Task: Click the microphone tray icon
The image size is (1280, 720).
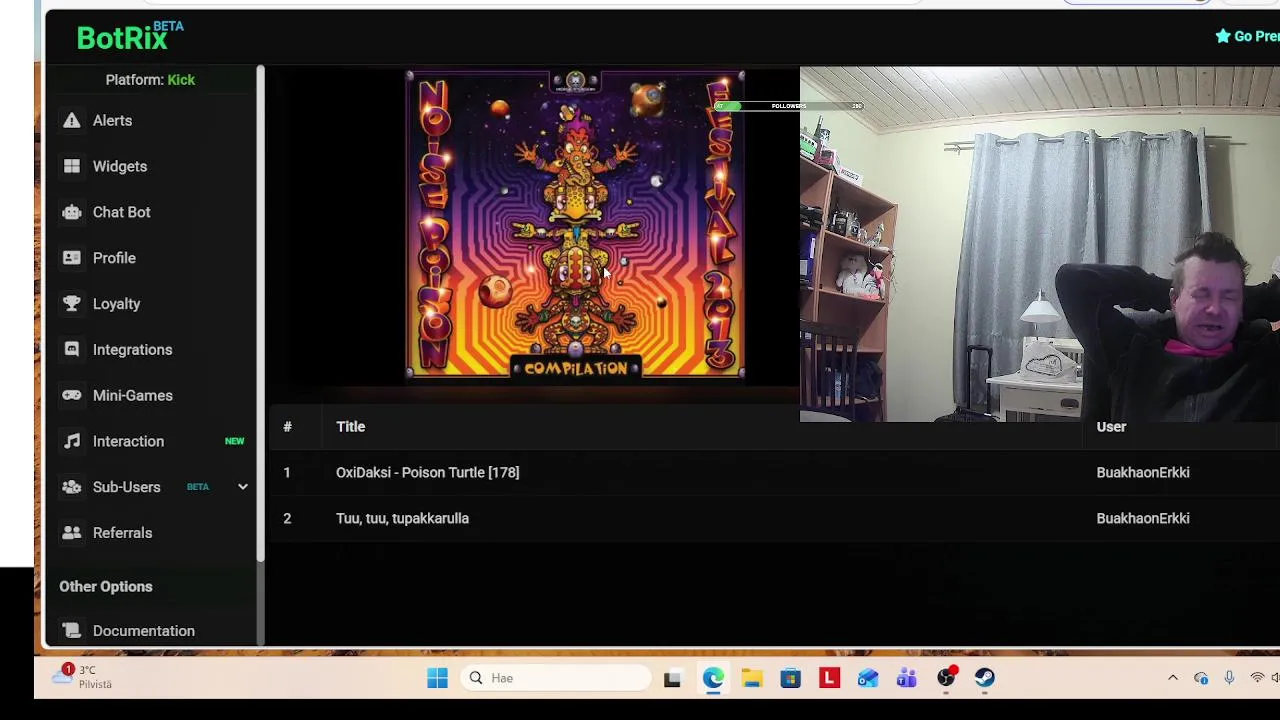Action: (x=1229, y=678)
